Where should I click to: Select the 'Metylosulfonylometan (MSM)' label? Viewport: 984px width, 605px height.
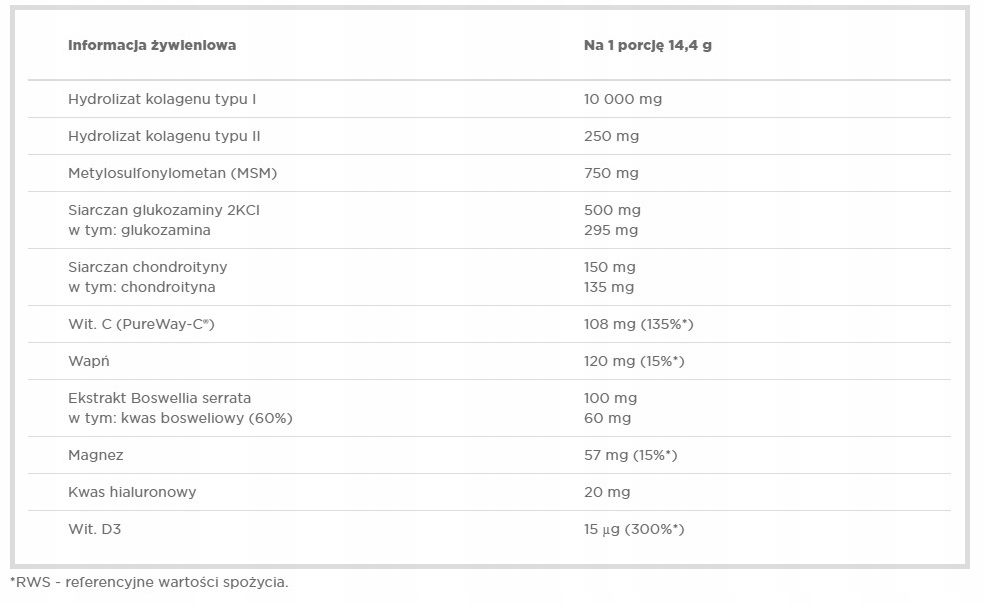pyautogui.click(x=172, y=173)
